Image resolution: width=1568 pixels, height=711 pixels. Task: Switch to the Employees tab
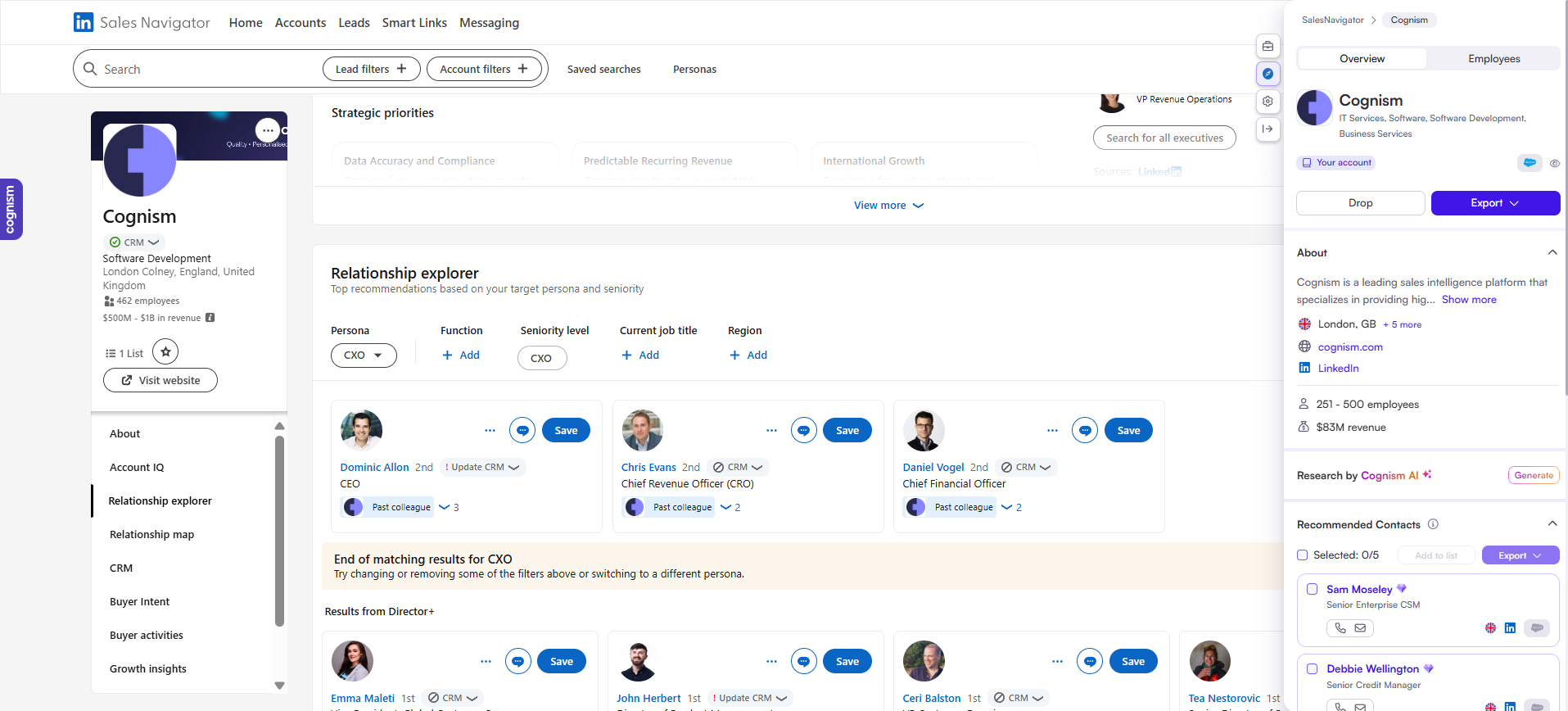point(1493,59)
